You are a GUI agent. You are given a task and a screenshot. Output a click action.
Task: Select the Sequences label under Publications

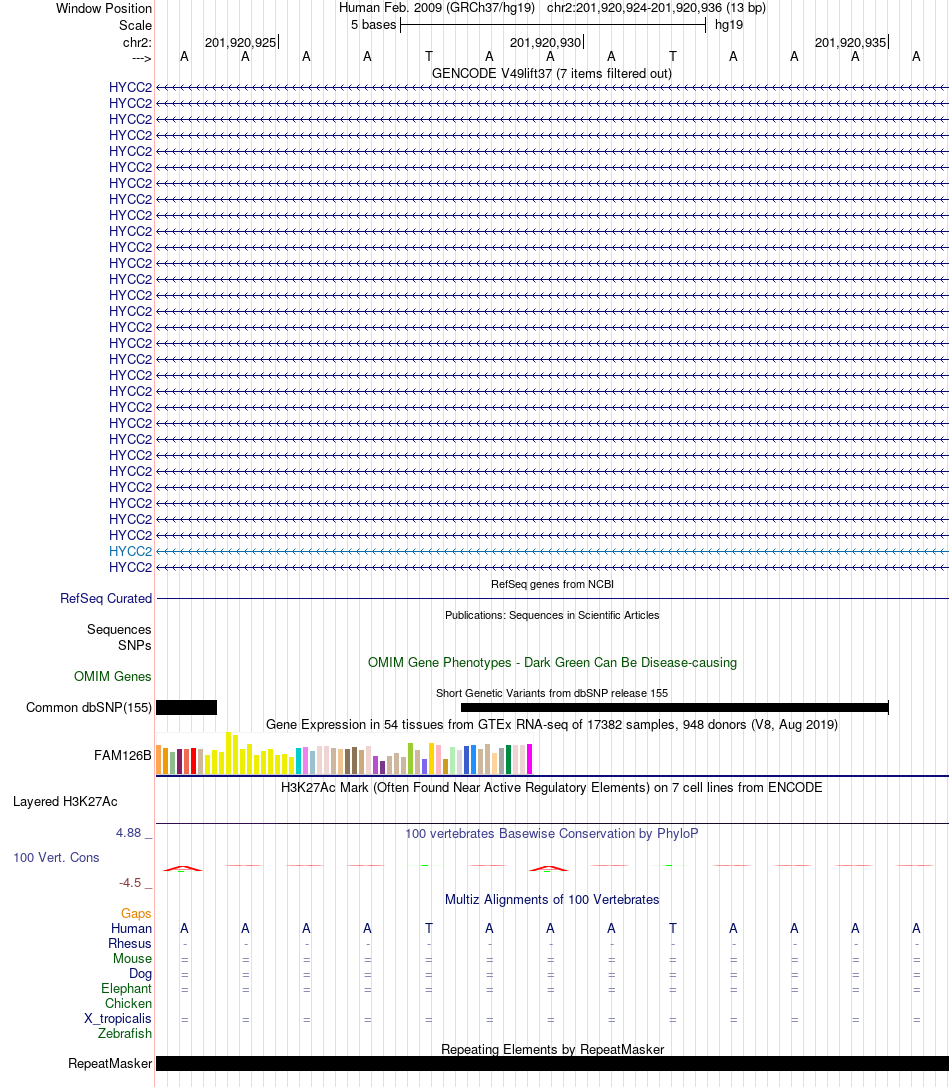pyautogui.click(x=119, y=629)
